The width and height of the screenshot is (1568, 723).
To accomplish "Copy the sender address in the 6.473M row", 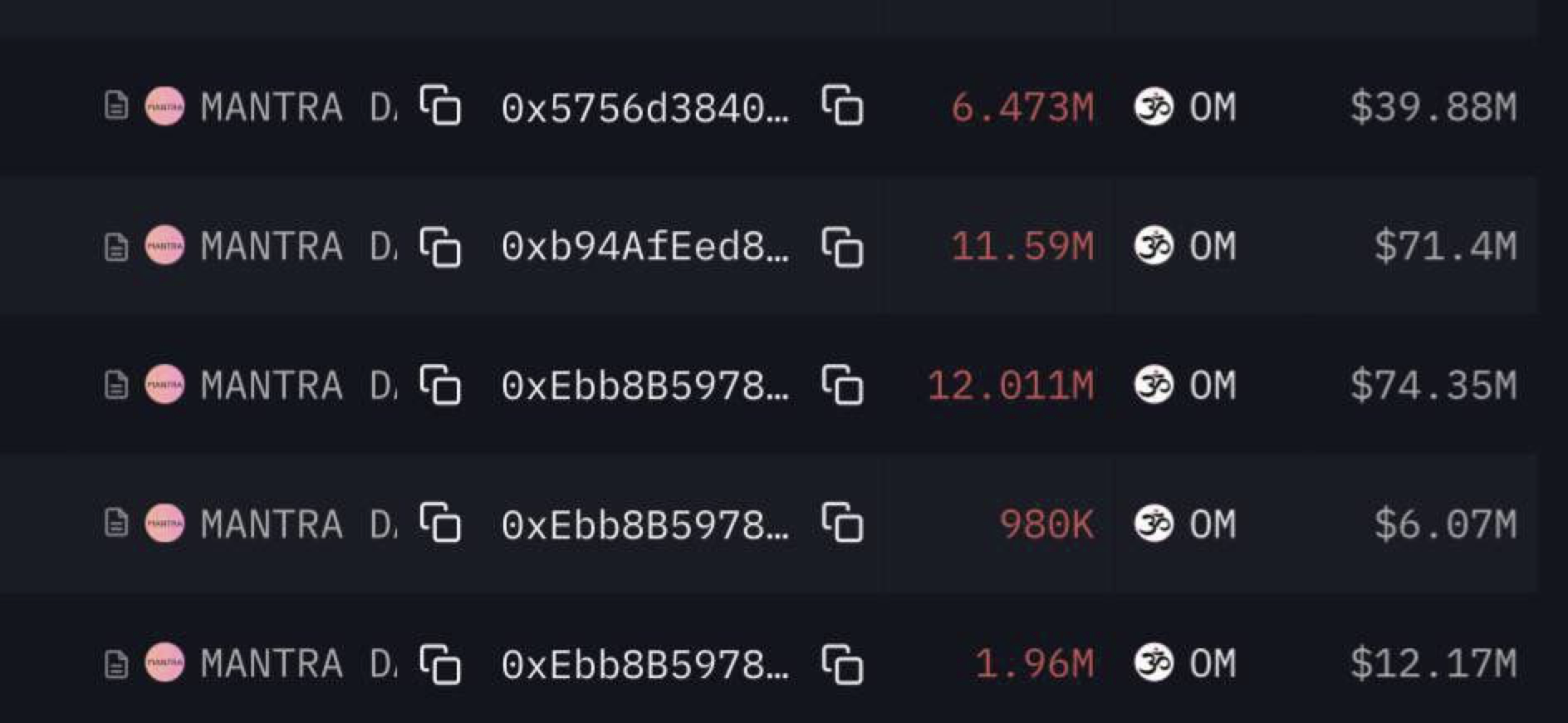I will (x=440, y=105).
